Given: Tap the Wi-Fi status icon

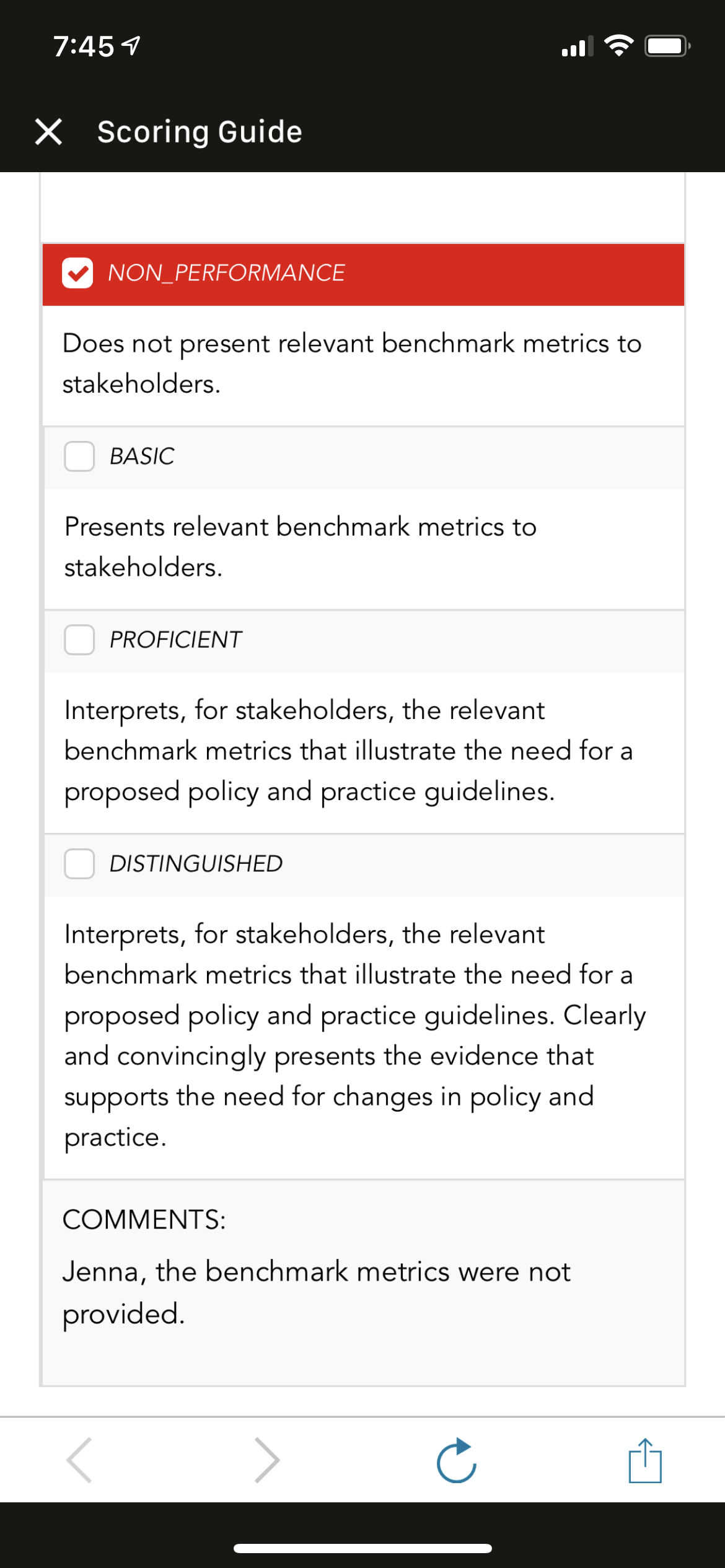Looking at the screenshot, I should tap(618, 46).
